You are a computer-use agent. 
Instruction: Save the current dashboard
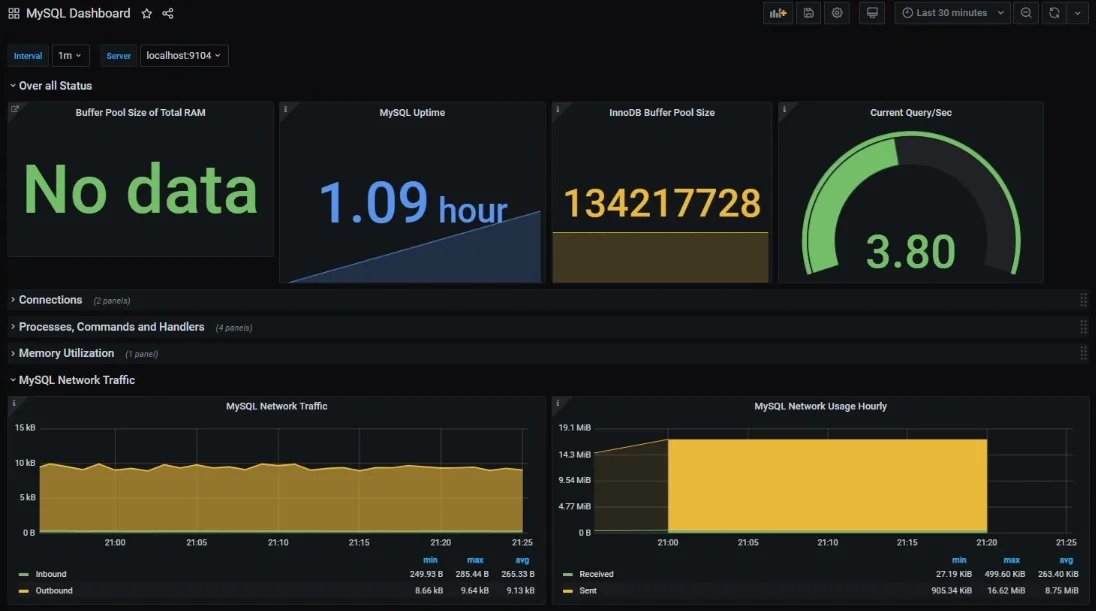tap(808, 13)
